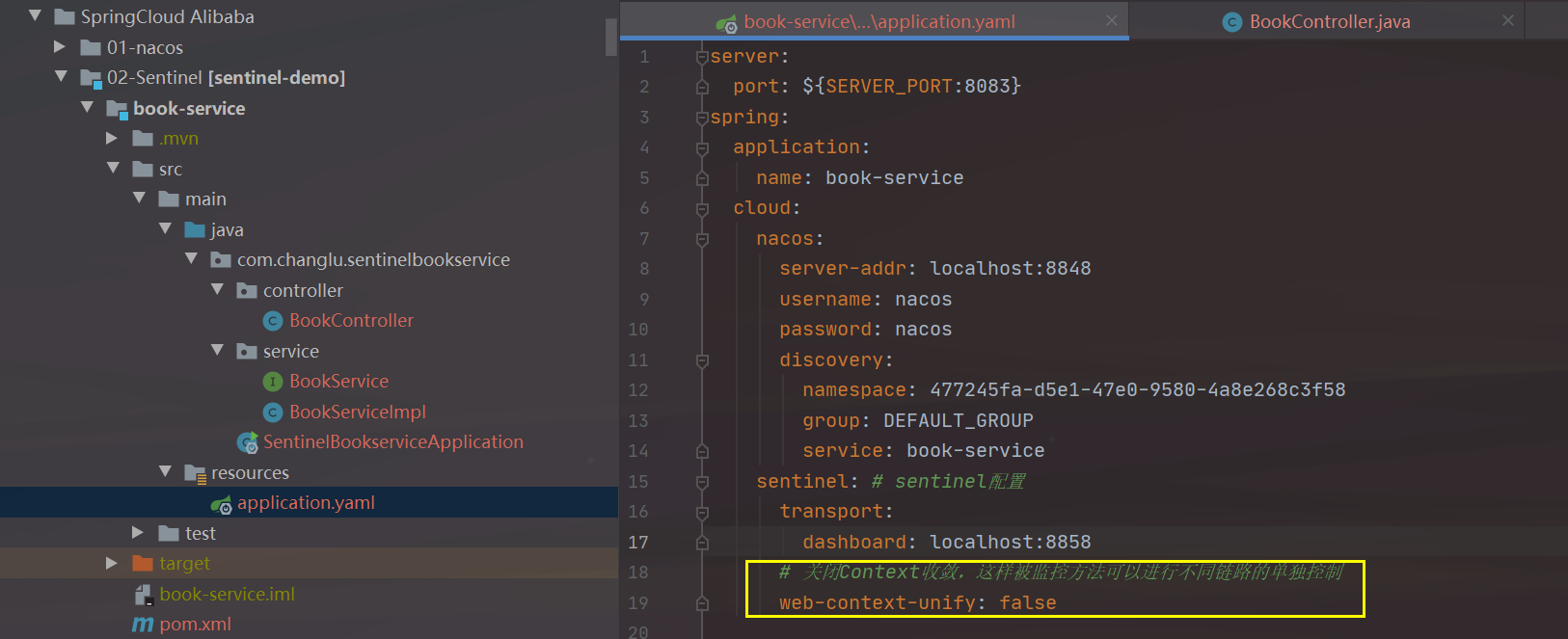Fold the application block at line 4
Image resolution: width=1568 pixels, height=639 pixels.
(702, 148)
